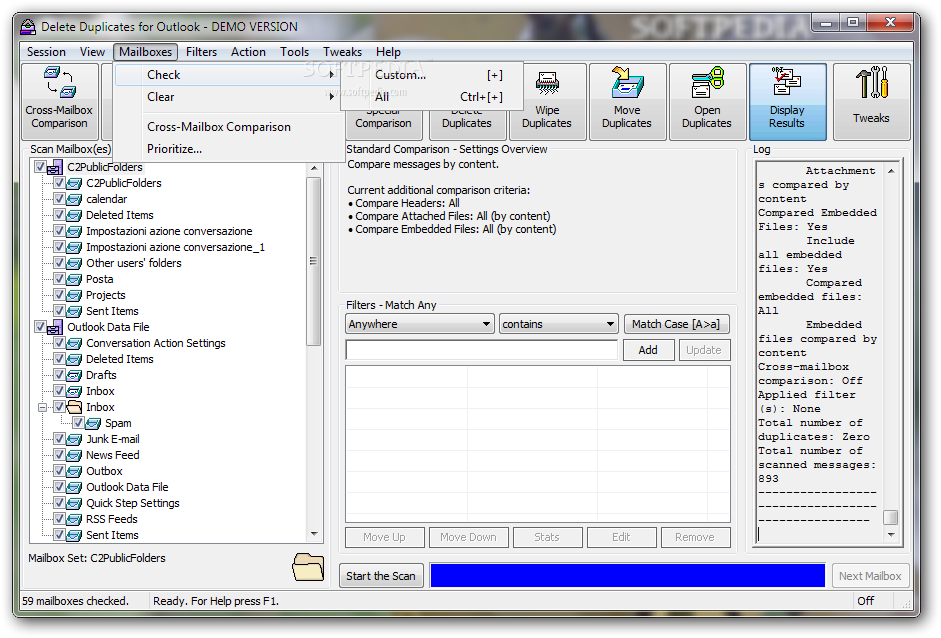Click the Log scrollbar thumb
This screenshot has width=941, height=638.
[891, 517]
